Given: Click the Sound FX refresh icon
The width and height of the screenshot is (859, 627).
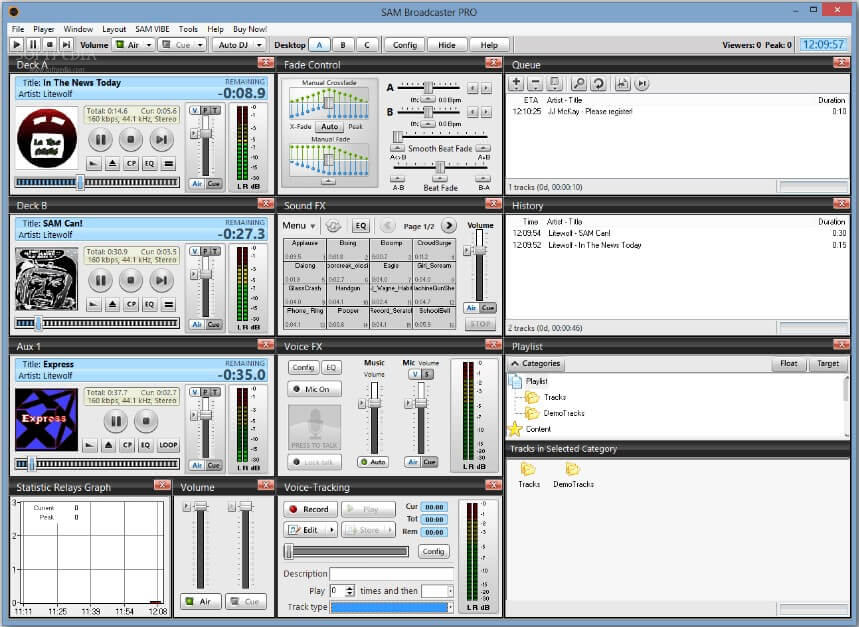Looking at the screenshot, I should pyautogui.click(x=333, y=226).
